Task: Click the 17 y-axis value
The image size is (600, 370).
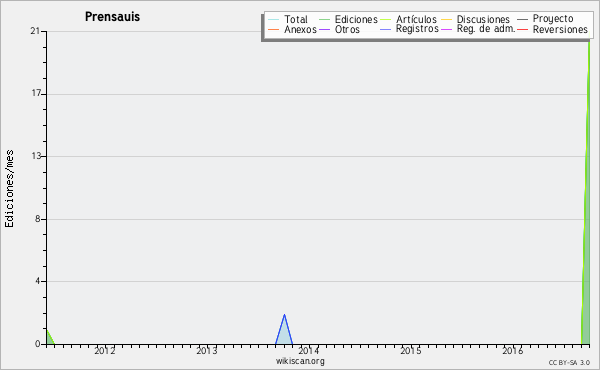Action: pyautogui.click(x=36, y=93)
